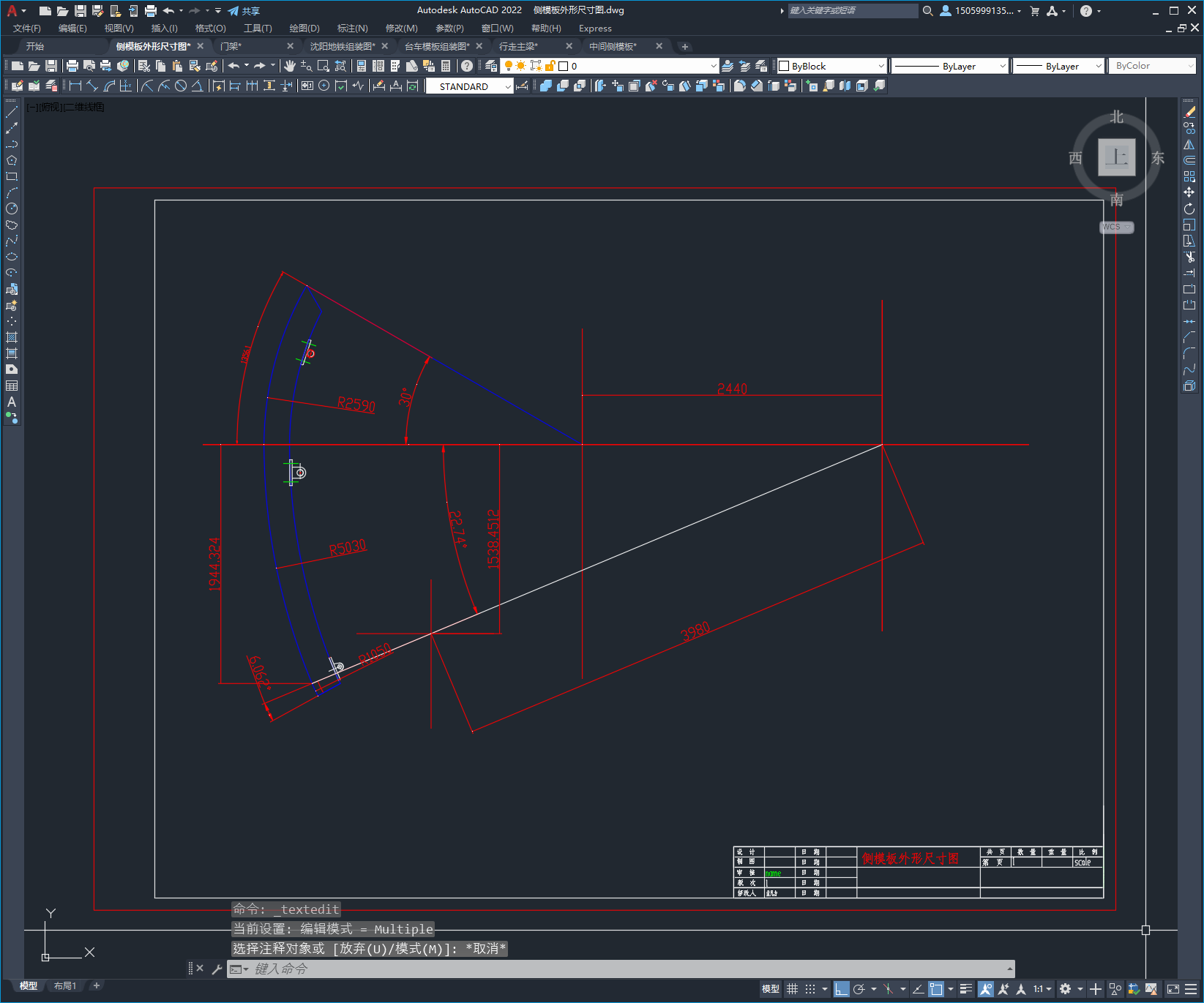1204x1003 pixels.
Task: Toggle Clean Screen mode
Action: coord(1173,989)
